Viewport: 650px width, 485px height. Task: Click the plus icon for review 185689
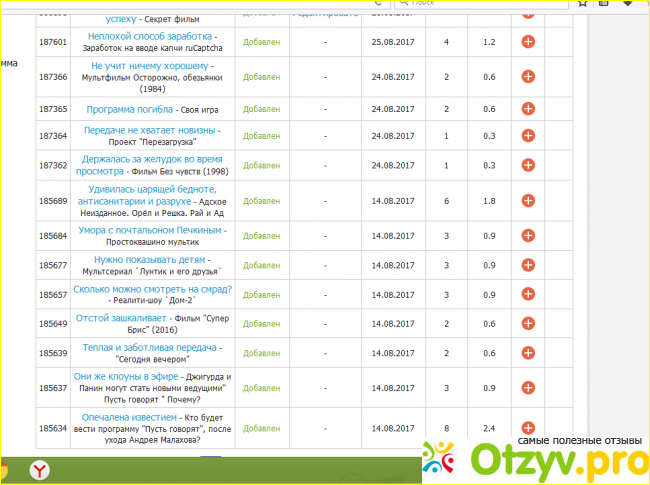(x=528, y=201)
